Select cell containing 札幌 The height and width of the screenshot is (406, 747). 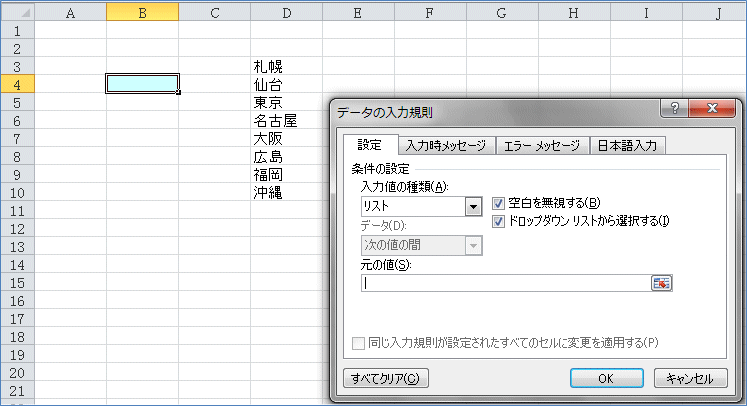point(285,66)
